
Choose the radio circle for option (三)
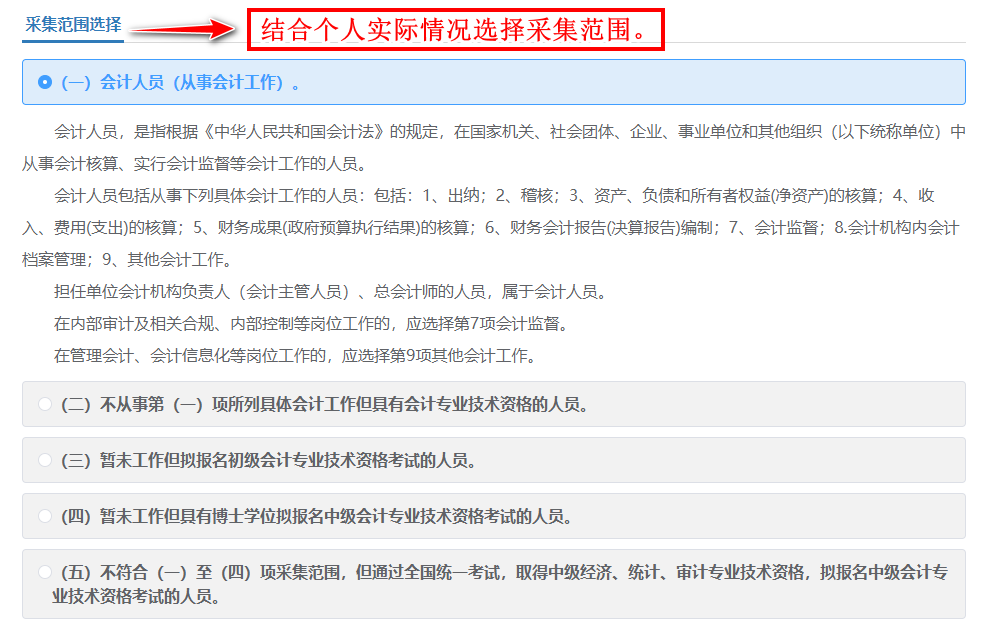(x=44, y=460)
